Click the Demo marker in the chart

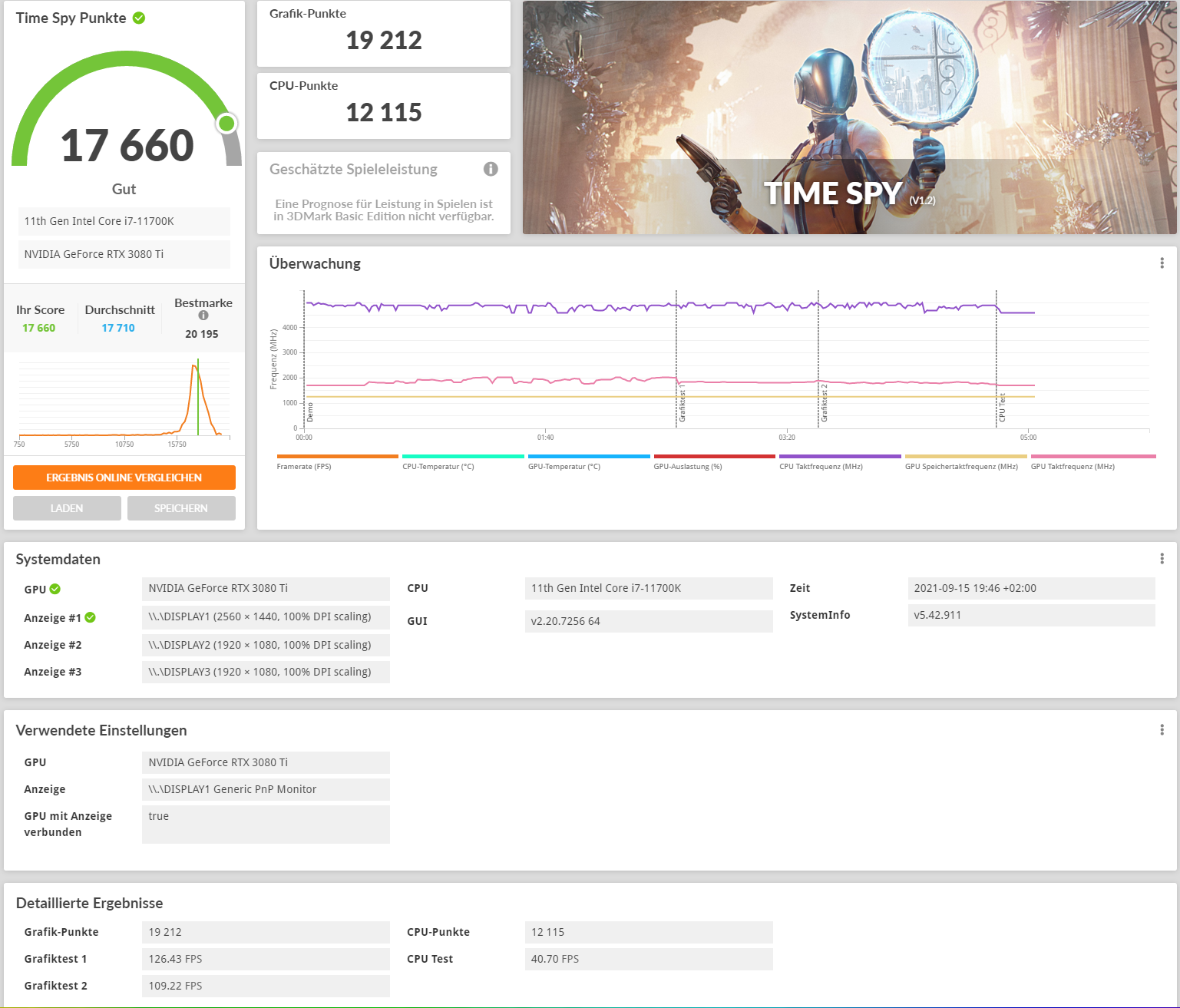pos(310,413)
